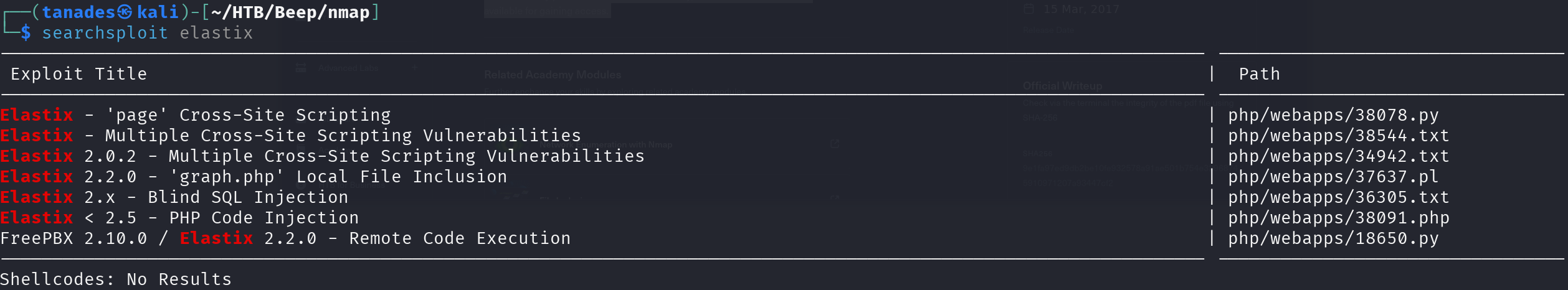Image resolution: width=1568 pixels, height=290 pixels.
Task: Click the Kali skull symbol in prompt
Action: (125, 12)
